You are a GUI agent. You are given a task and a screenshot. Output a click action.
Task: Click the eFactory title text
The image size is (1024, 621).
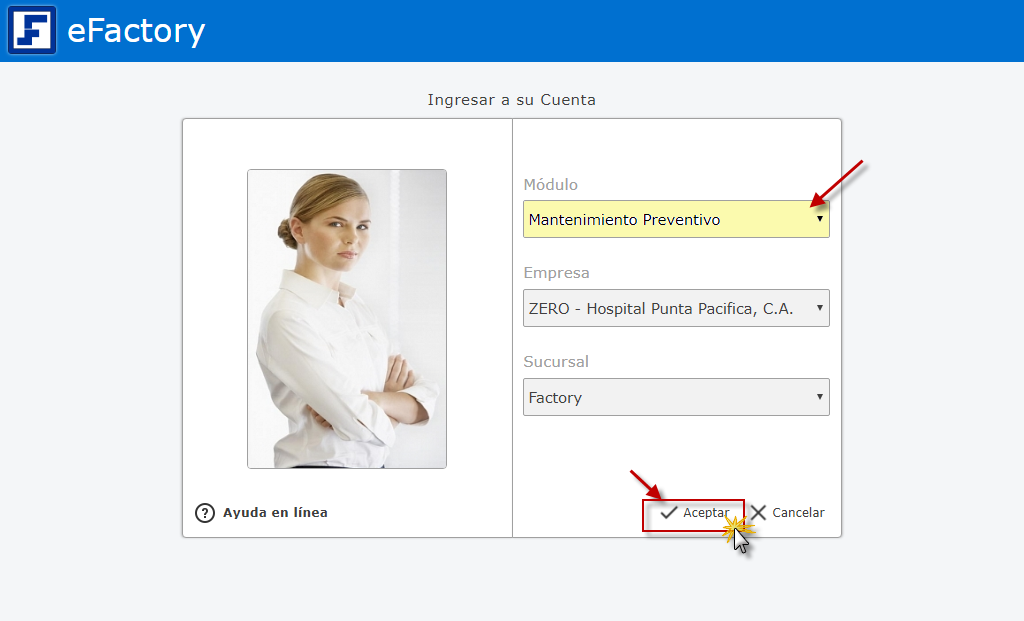point(136,31)
